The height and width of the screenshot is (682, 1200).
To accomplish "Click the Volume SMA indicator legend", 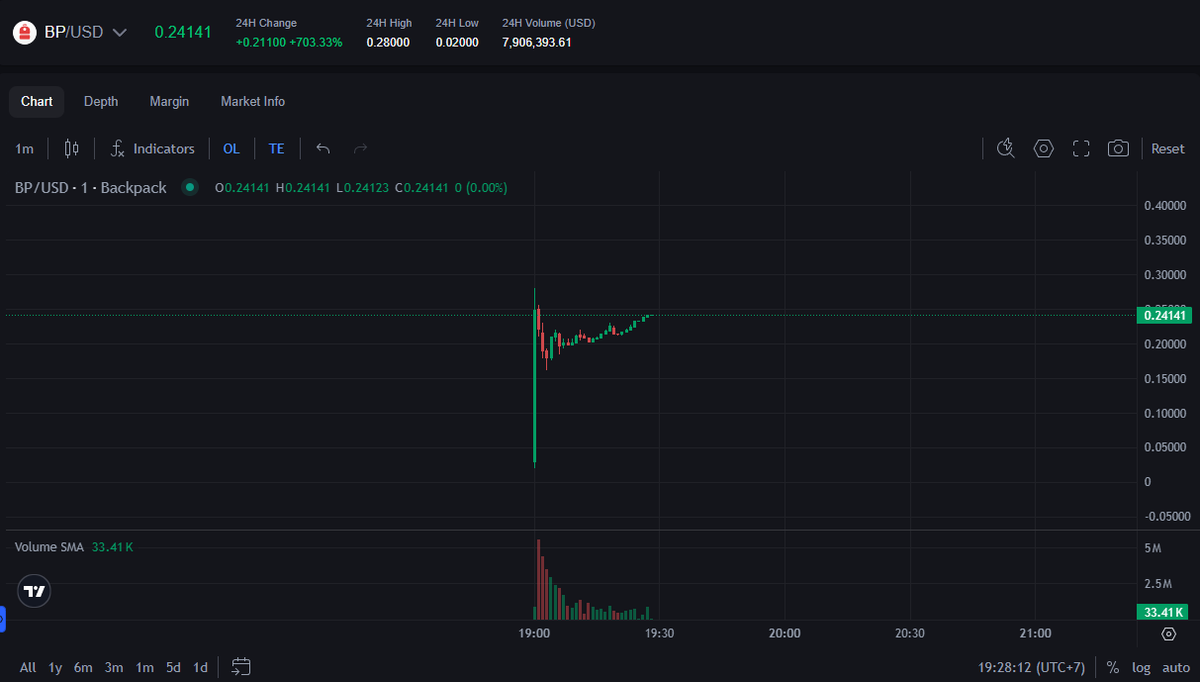I will pyautogui.click(x=50, y=547).
